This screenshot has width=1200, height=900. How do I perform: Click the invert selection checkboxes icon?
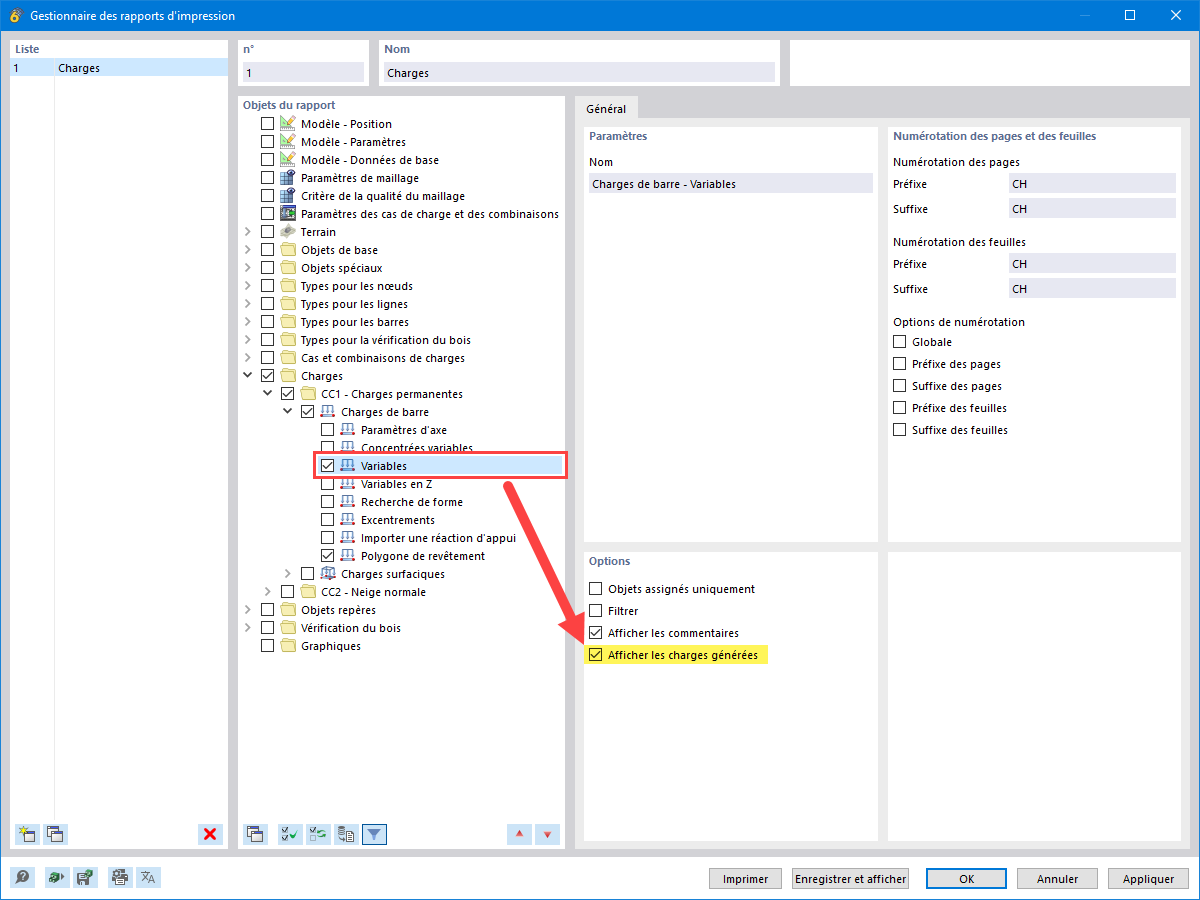click(318, 834)
